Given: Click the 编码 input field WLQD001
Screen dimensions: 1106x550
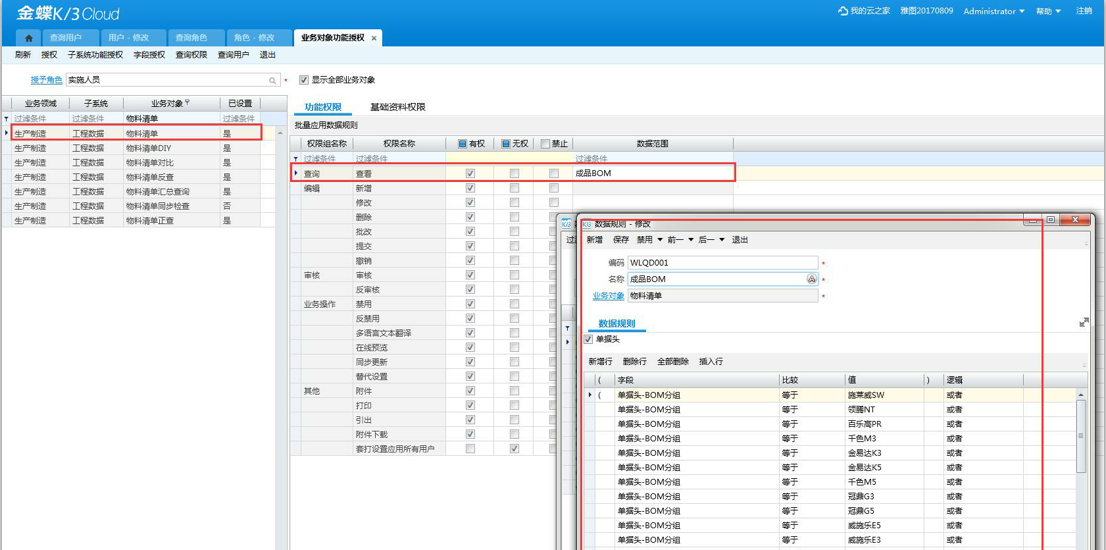Looking at the screenshot, I should 722,263.
